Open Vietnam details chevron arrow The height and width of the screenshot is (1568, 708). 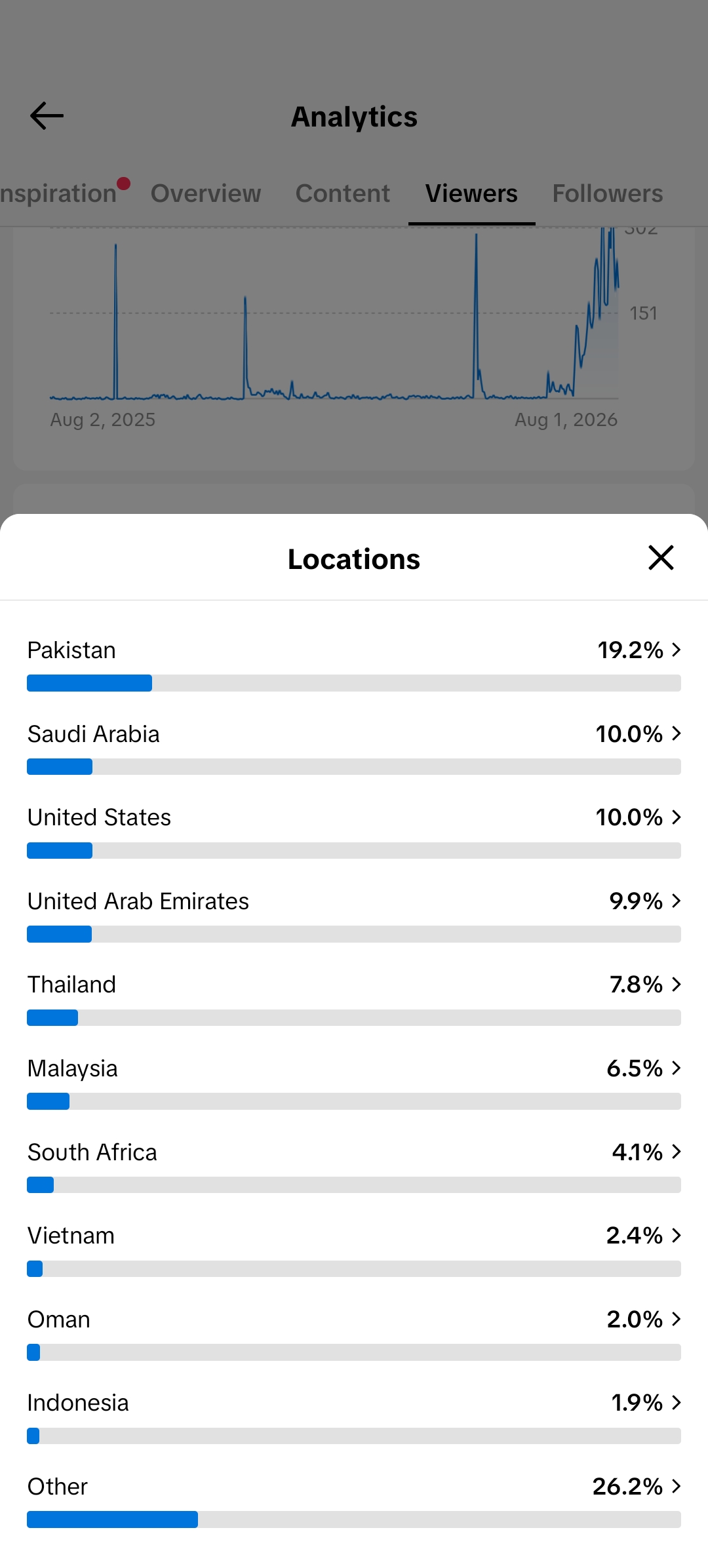pos(677,1235)
